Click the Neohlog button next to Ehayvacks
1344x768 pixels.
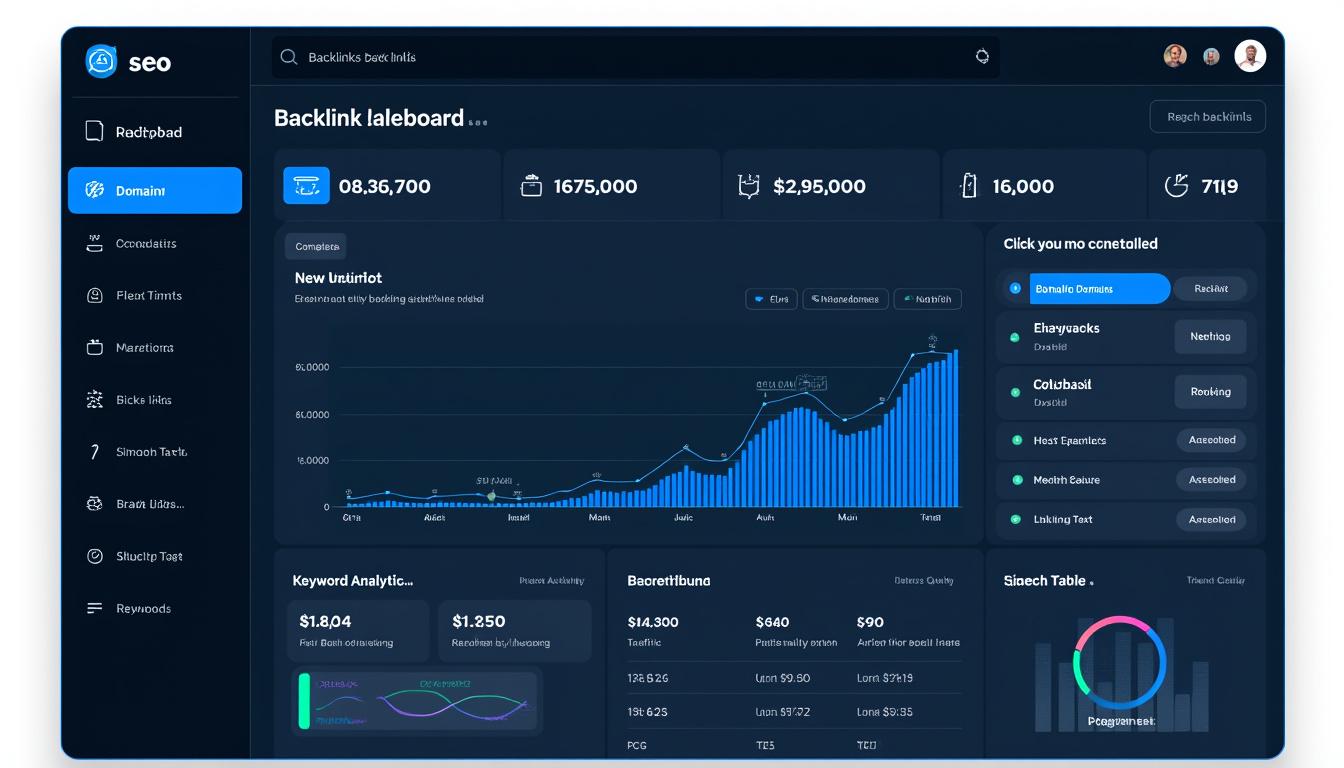click(x=1210, y=337)
